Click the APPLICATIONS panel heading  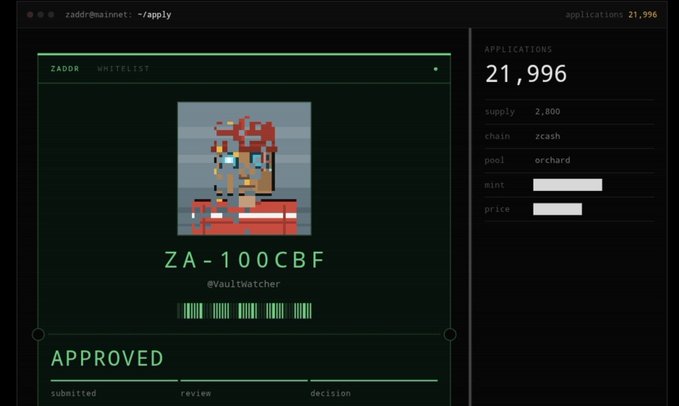pyautogui.click(x=518, y=49)
